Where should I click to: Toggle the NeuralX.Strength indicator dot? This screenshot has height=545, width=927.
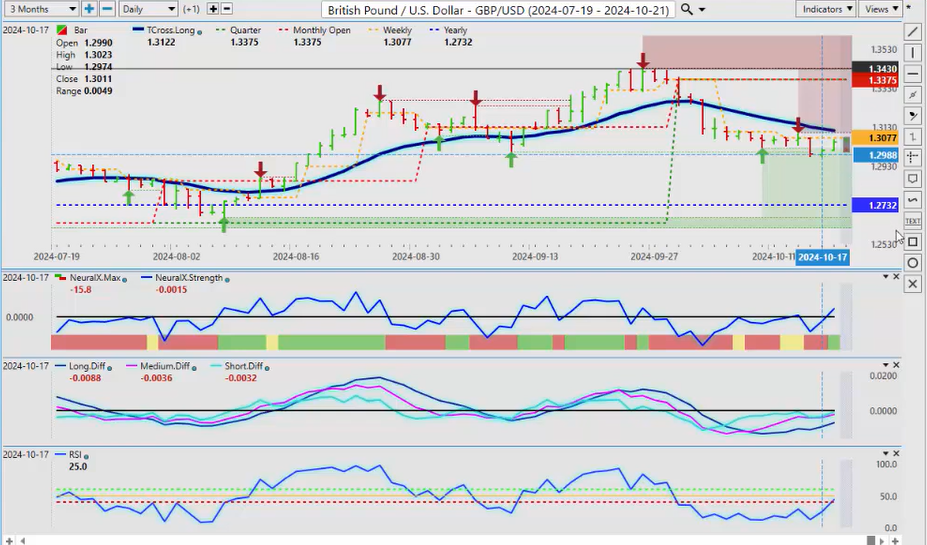pos(227,279)
